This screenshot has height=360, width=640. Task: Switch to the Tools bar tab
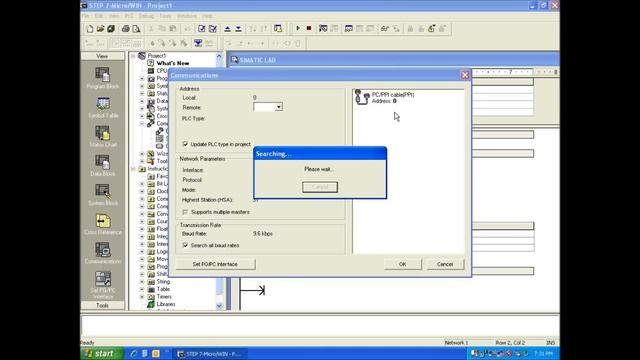pyautogui.click(x=102, y=305)
